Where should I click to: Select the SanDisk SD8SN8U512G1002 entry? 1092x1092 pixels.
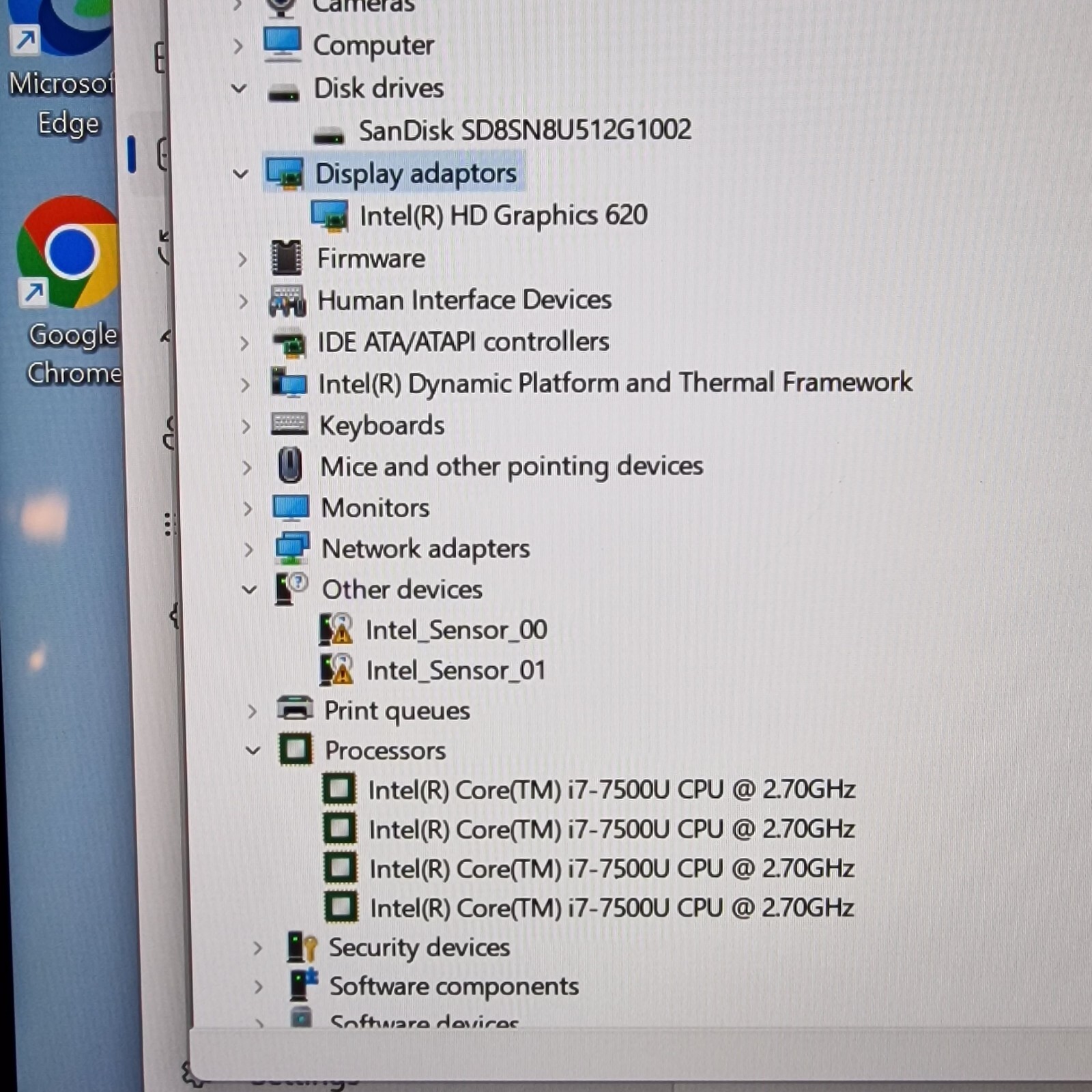click(x=525, y=130)
